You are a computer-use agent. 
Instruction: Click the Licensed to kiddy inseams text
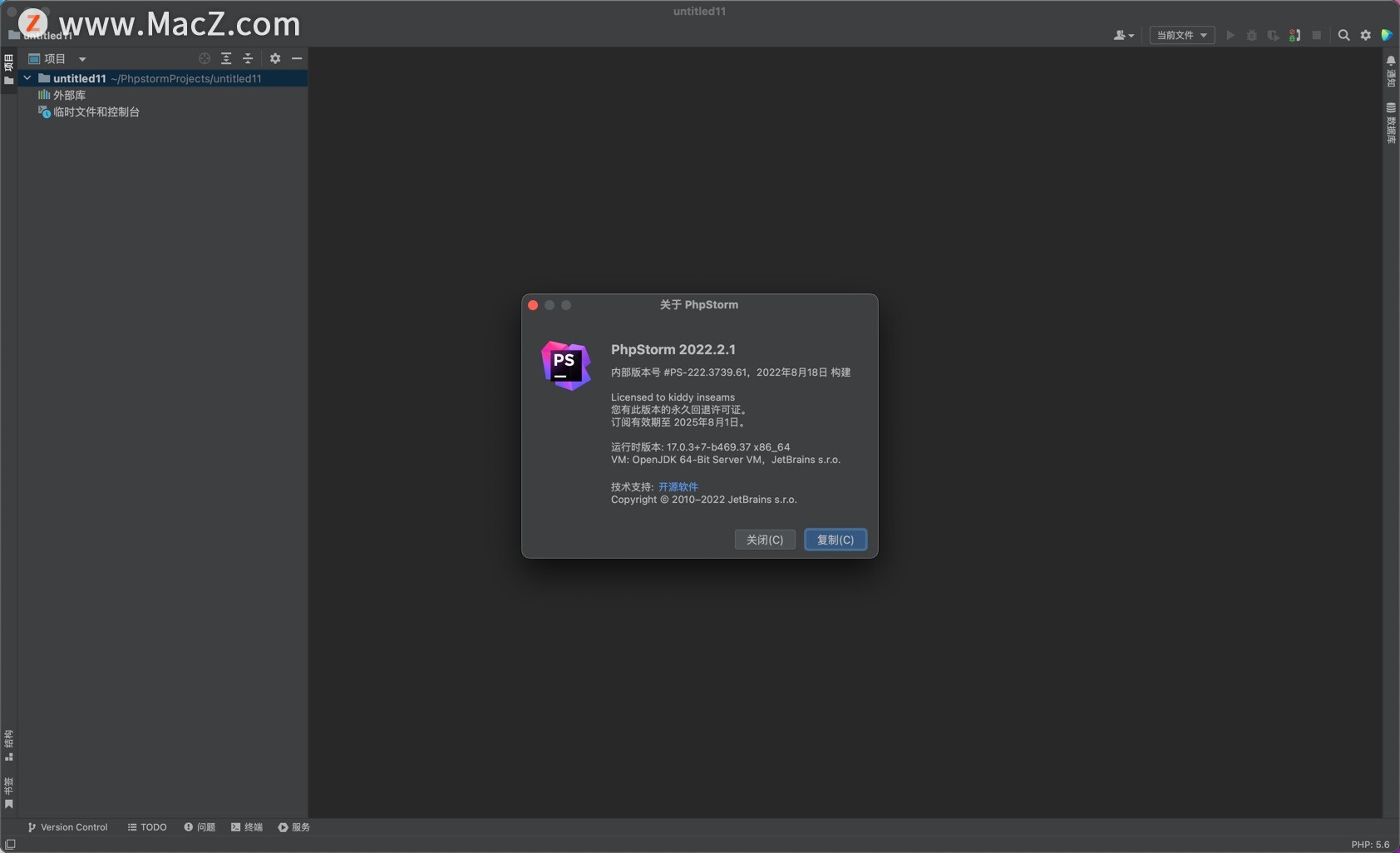(673, 397)
